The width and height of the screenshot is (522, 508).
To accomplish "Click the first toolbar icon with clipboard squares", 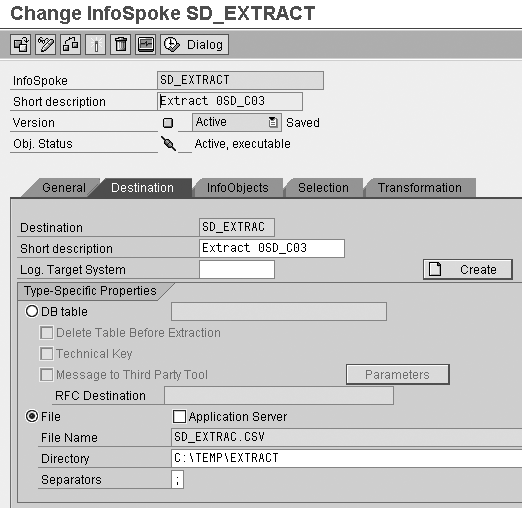I will tap(21, 45).
